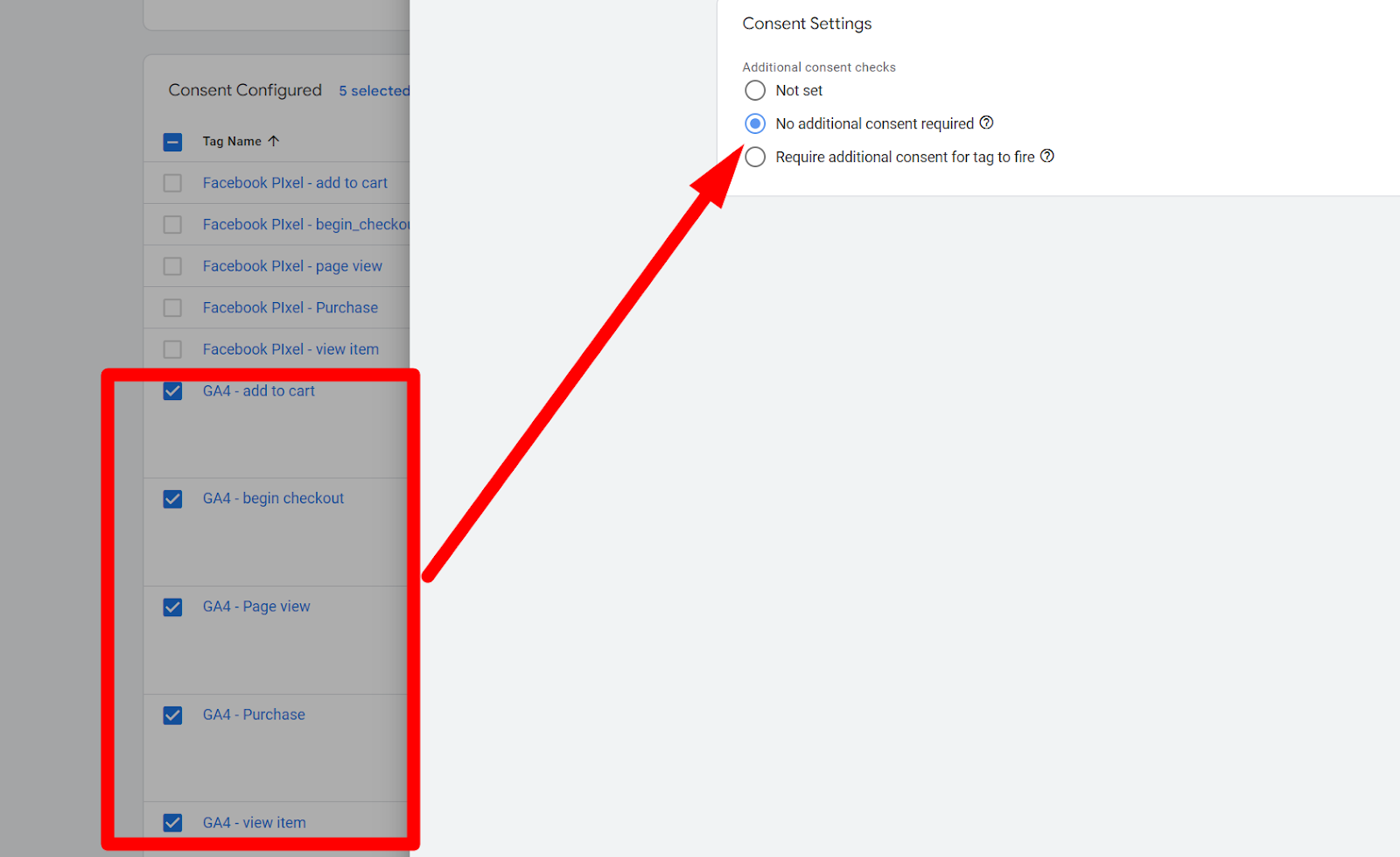
Task: Click the Tag Name column header
Action: point(232,141)
